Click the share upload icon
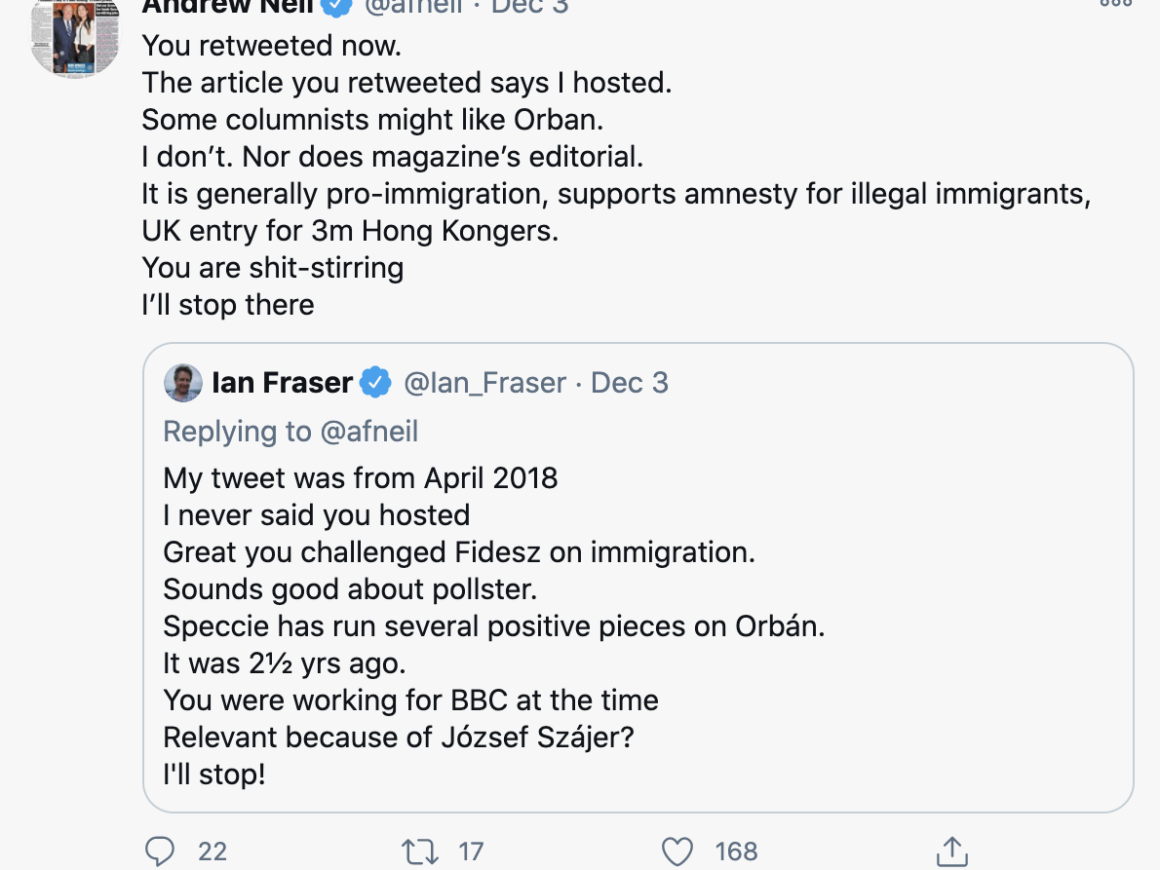 (951, 851)
